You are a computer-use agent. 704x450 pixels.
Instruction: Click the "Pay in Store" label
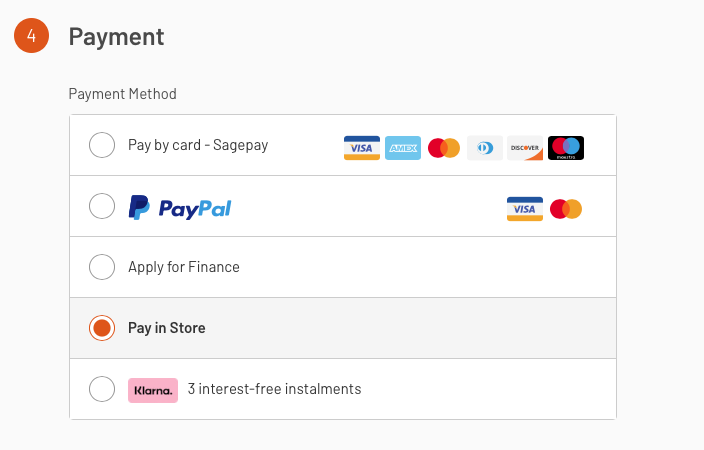pyautogui.click(x=167, y=328)
